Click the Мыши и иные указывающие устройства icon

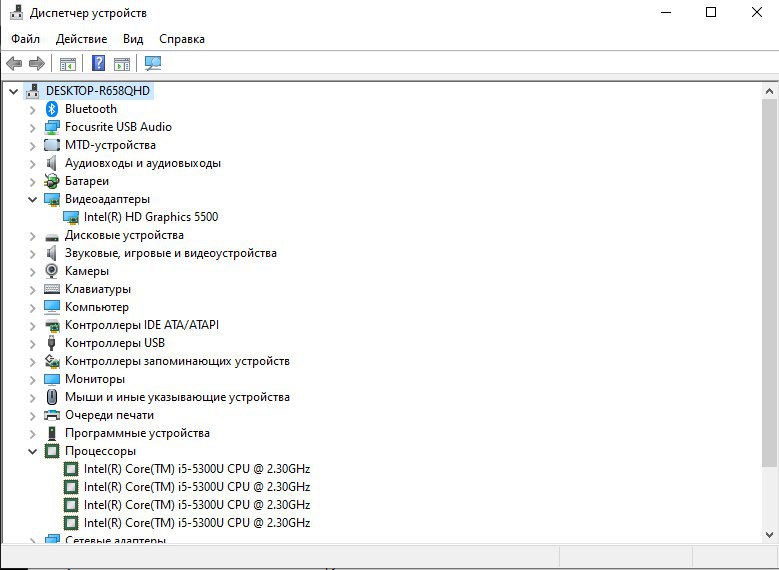pyautogui.click(x=52, y=397)
